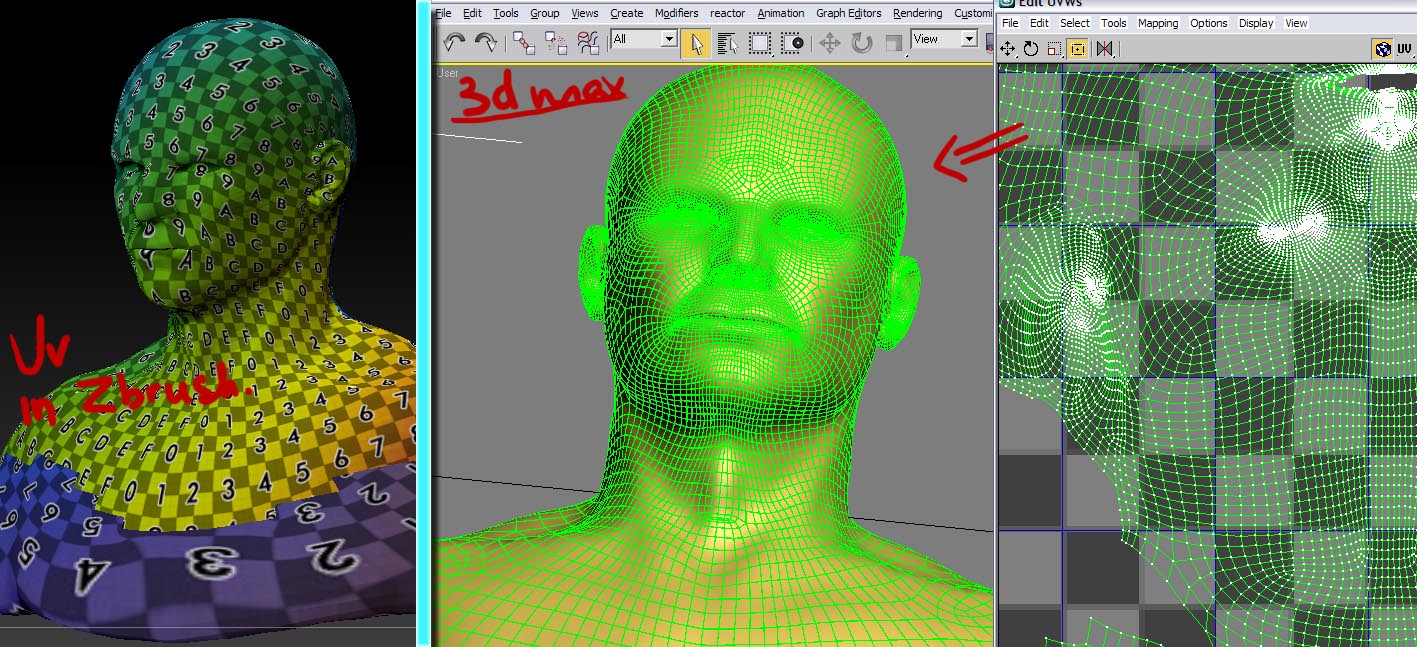Open the Edit menu in Edit UVWs

(x=1040, y=23)
